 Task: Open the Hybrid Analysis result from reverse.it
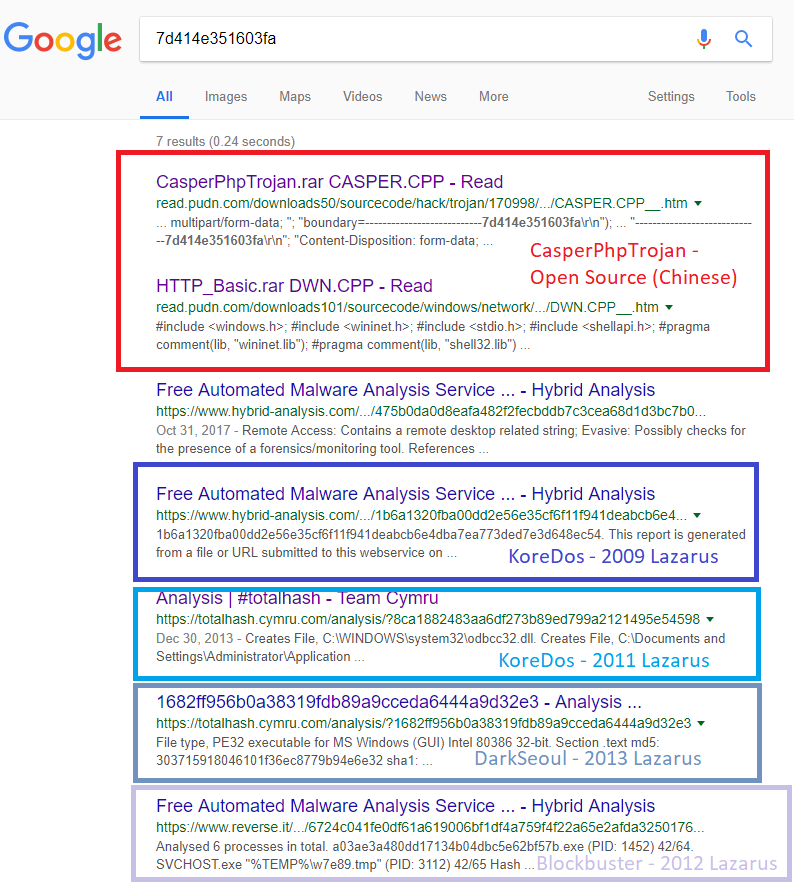pyautogui.click(x=405, y=806)
